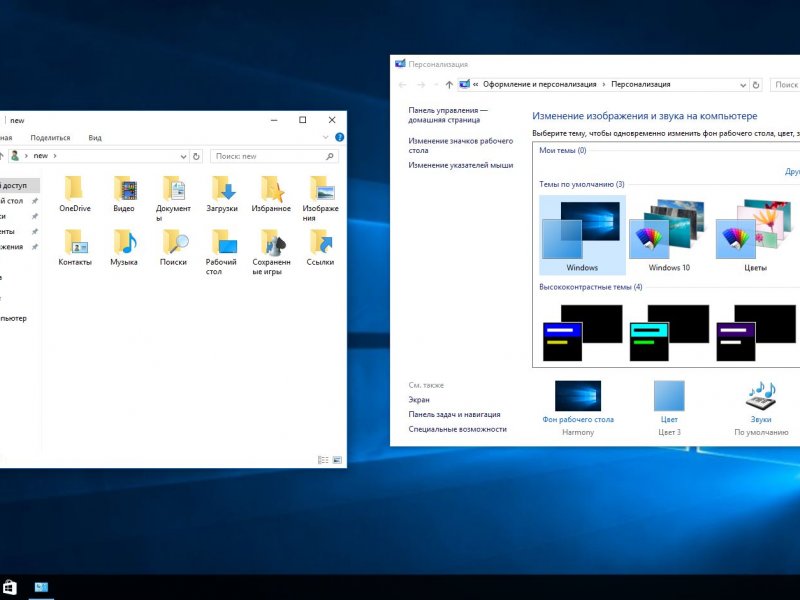
Task: Select the Windows 10 theme
Action: 669,236
